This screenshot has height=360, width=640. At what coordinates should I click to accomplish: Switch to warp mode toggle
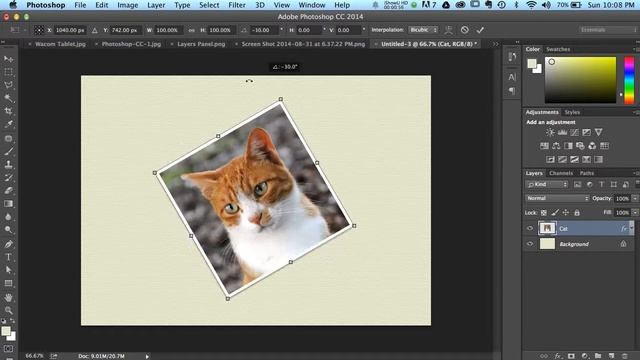pos(449,30)
